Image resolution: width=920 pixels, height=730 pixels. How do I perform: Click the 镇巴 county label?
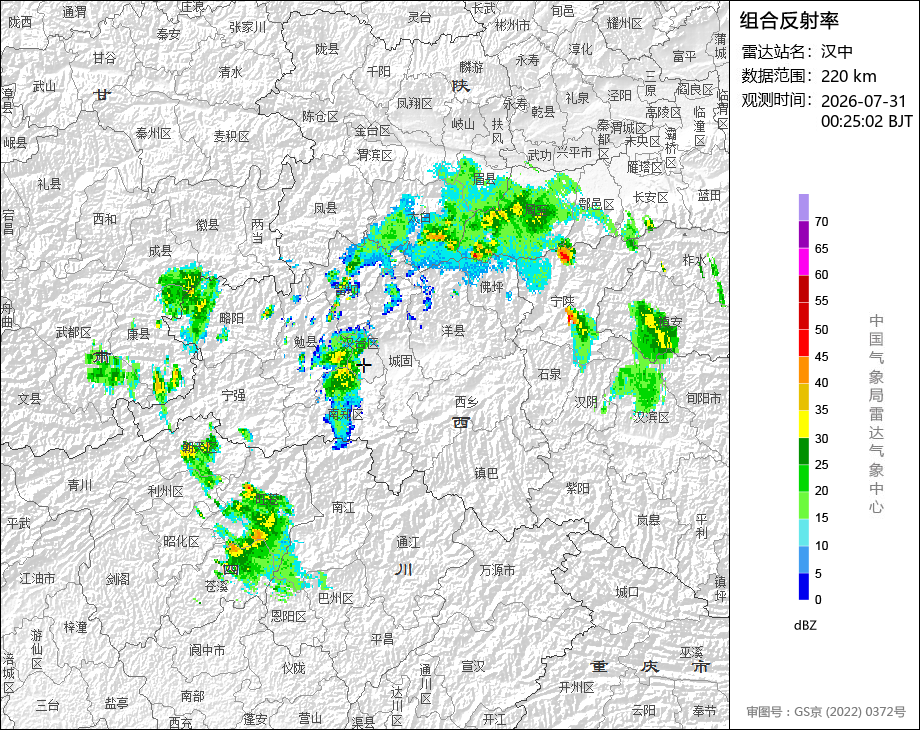486,472
